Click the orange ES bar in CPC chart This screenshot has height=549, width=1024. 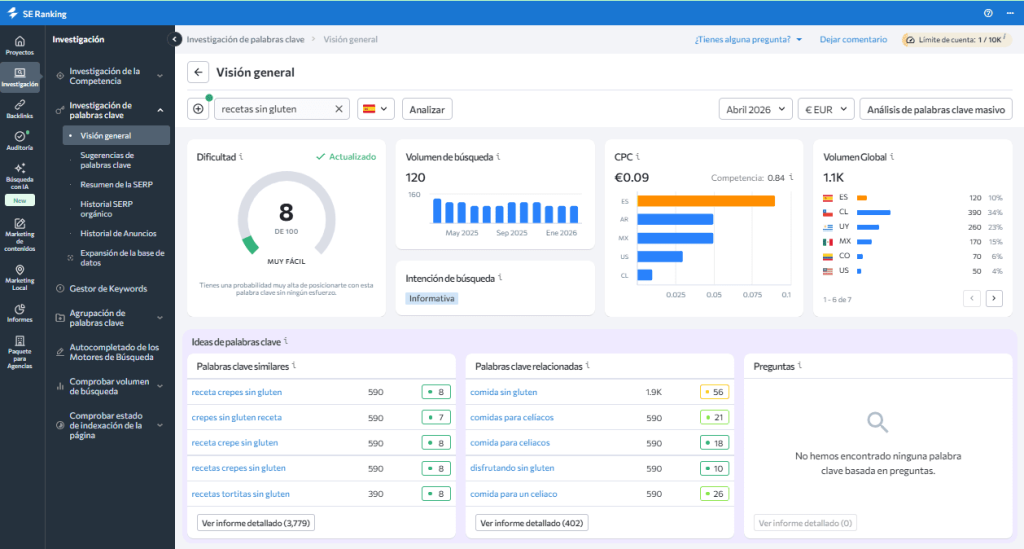(706, 201)
